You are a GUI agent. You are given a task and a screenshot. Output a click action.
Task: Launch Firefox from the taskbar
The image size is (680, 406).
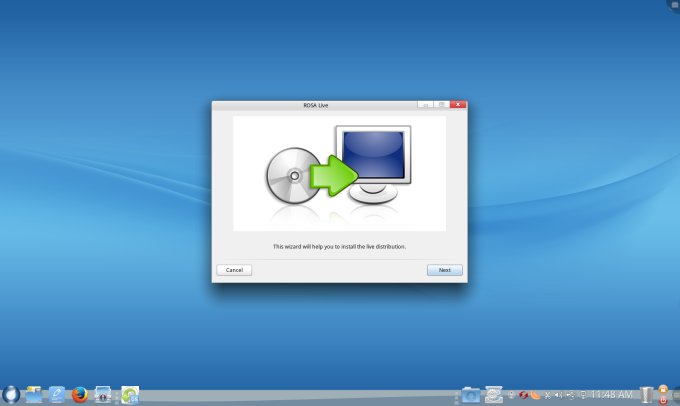coord(80,395)
